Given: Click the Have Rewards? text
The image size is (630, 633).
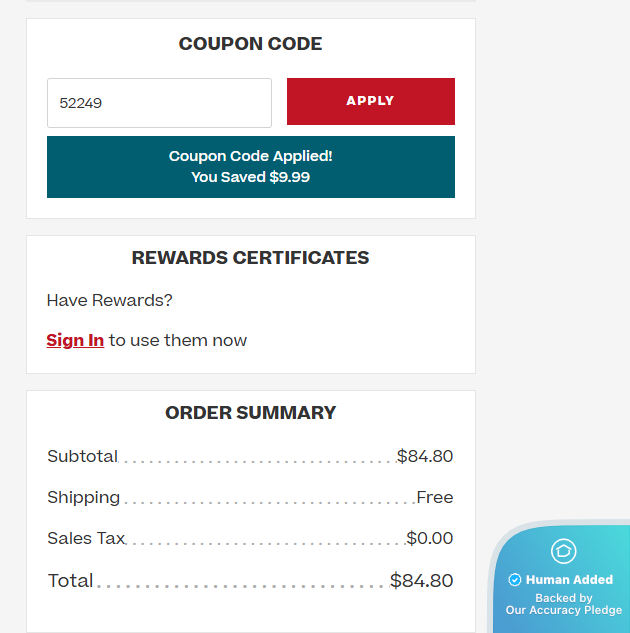Looking at the screenshot, I should [x=109, y=300].
